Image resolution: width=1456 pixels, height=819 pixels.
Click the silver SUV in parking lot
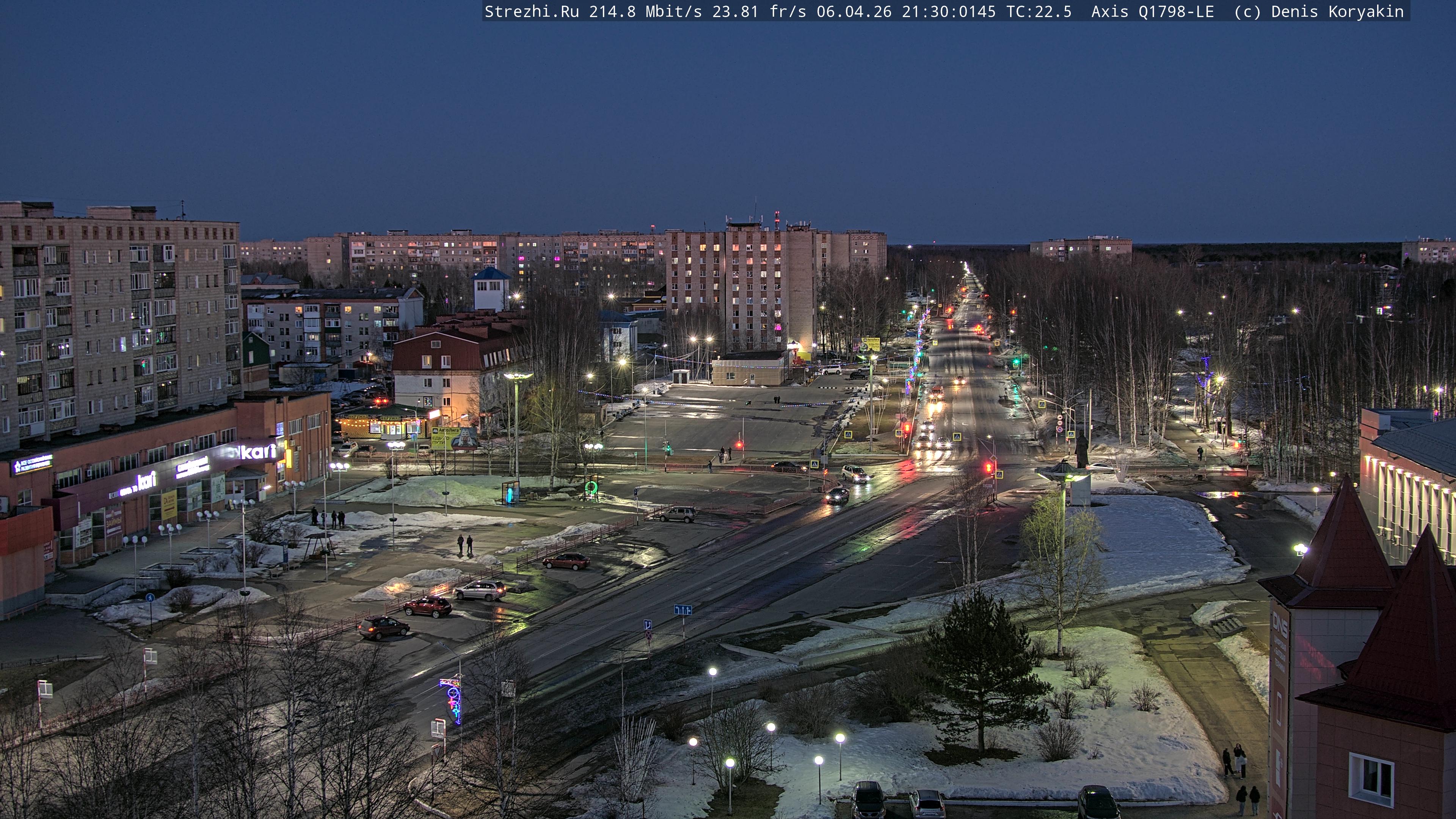point(480,591)
